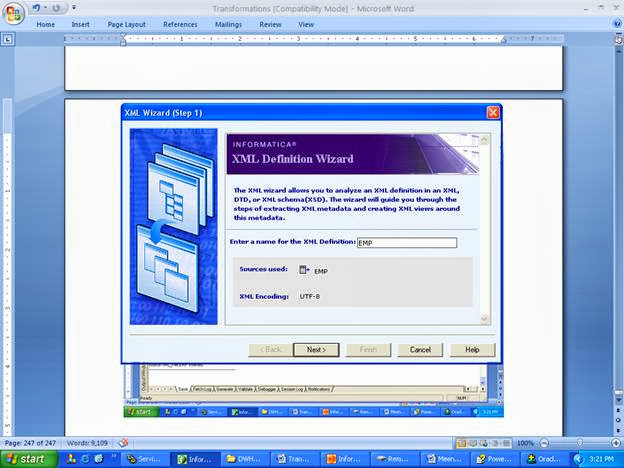Image resolution: width=624 pixels, height=468 pixels.
Task: Click the proofing errors icon in status bar
Action: point(123,443)
